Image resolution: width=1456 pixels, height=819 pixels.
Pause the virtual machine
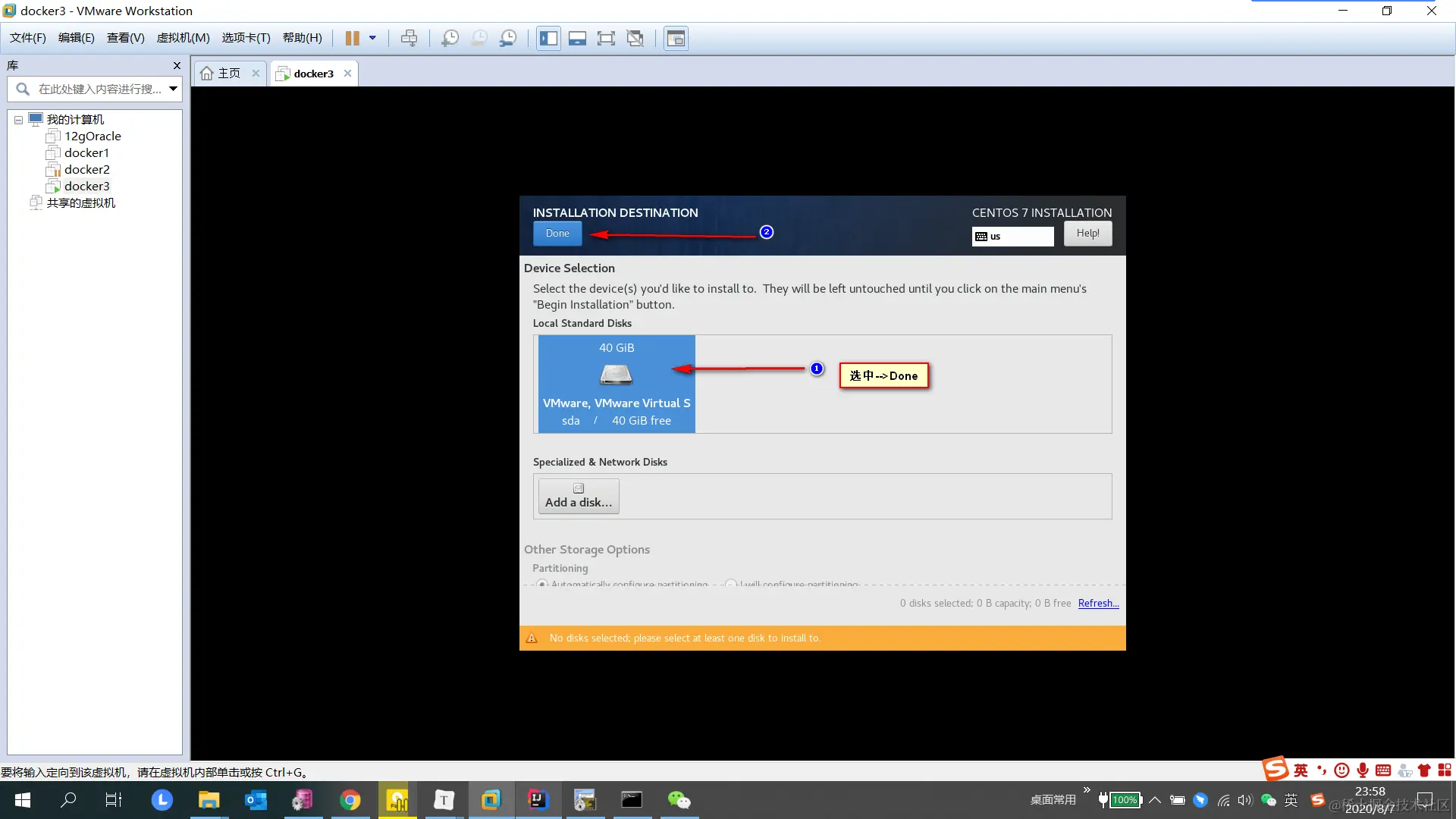352,38
